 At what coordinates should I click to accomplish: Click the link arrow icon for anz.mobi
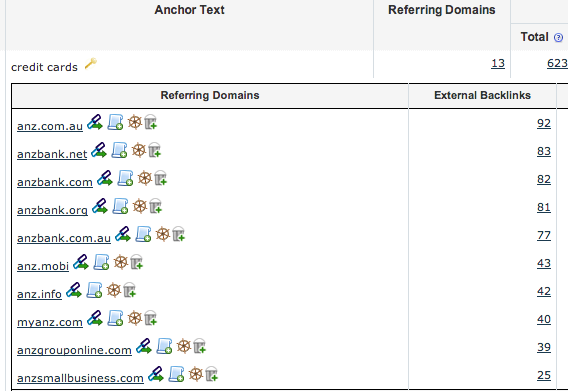tap(81, 262)
